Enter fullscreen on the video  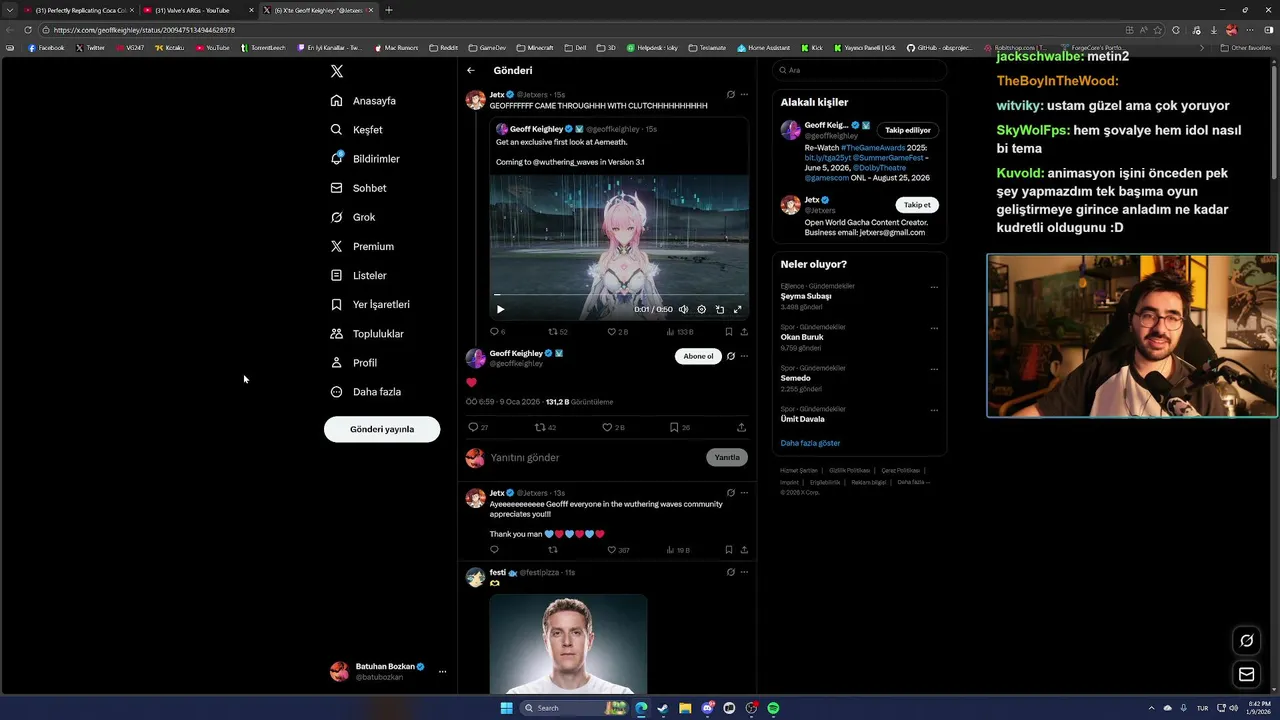point(738,309)
